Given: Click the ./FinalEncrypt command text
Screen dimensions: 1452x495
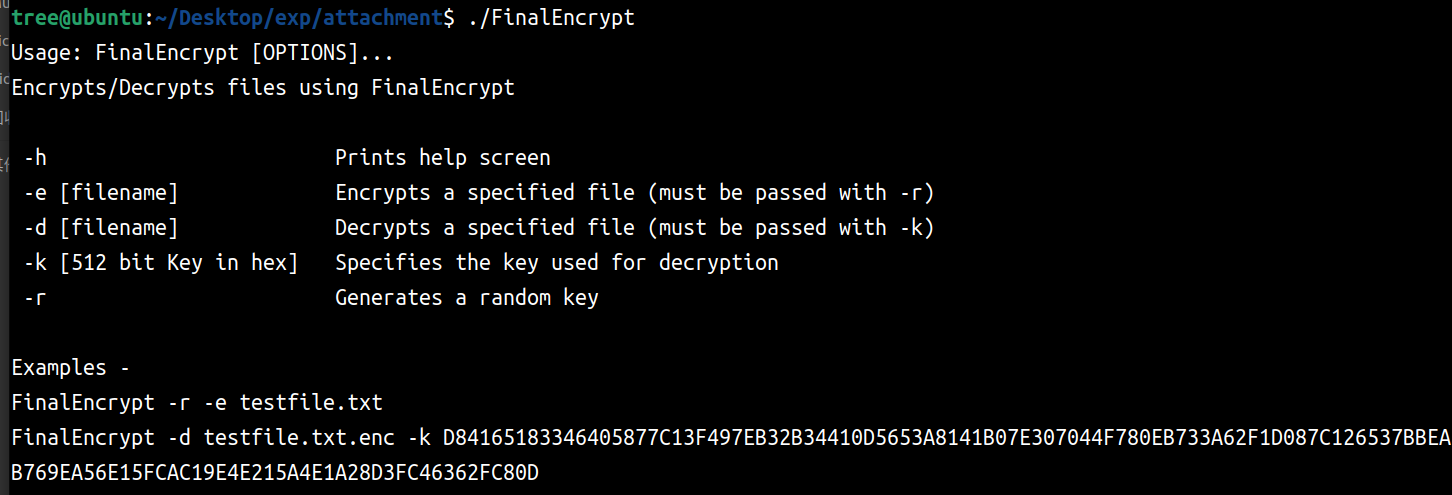Looking at the screenshot, I should tap(551, 18).
